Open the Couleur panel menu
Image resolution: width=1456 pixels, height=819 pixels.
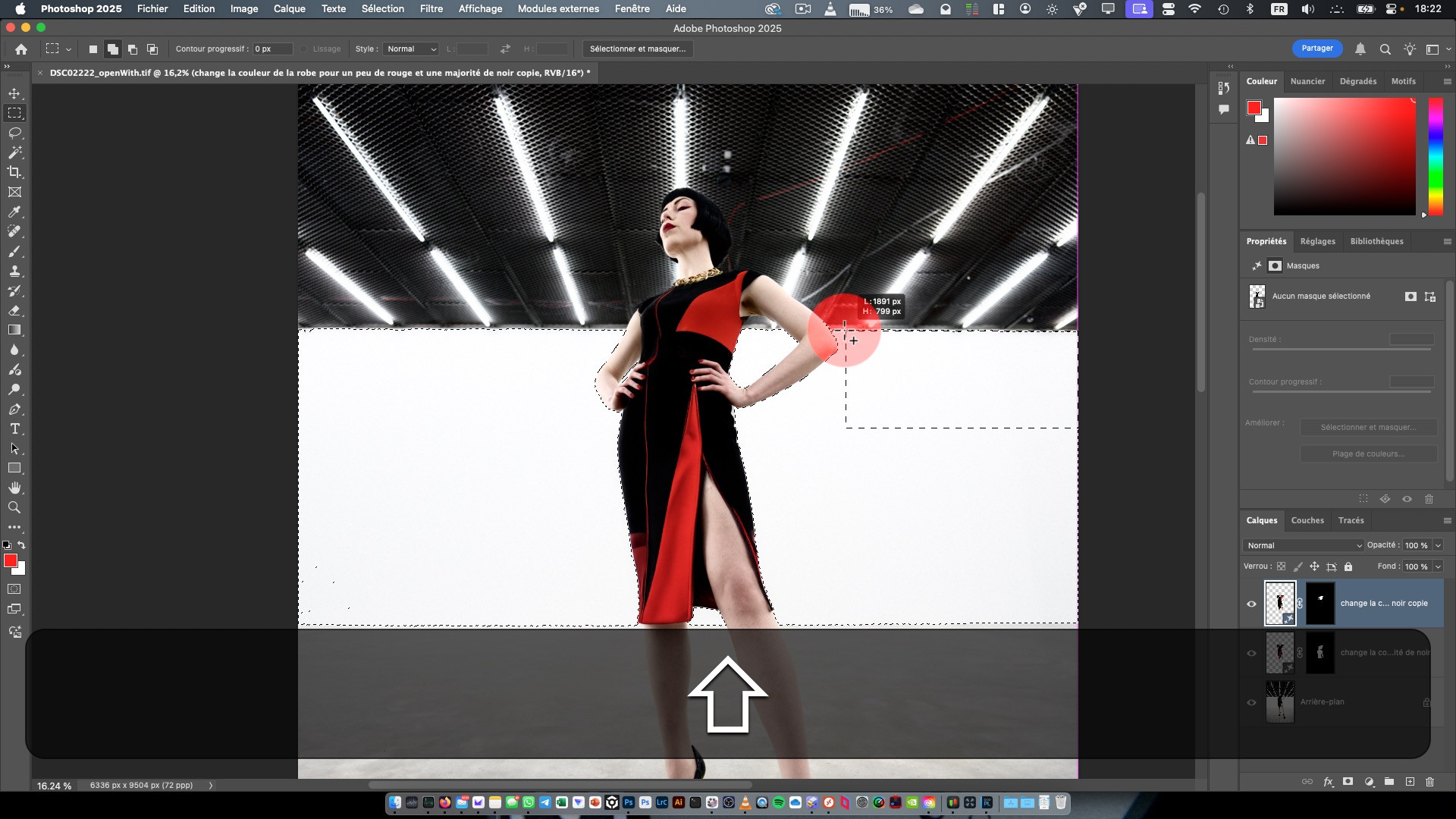(1447, 81)
